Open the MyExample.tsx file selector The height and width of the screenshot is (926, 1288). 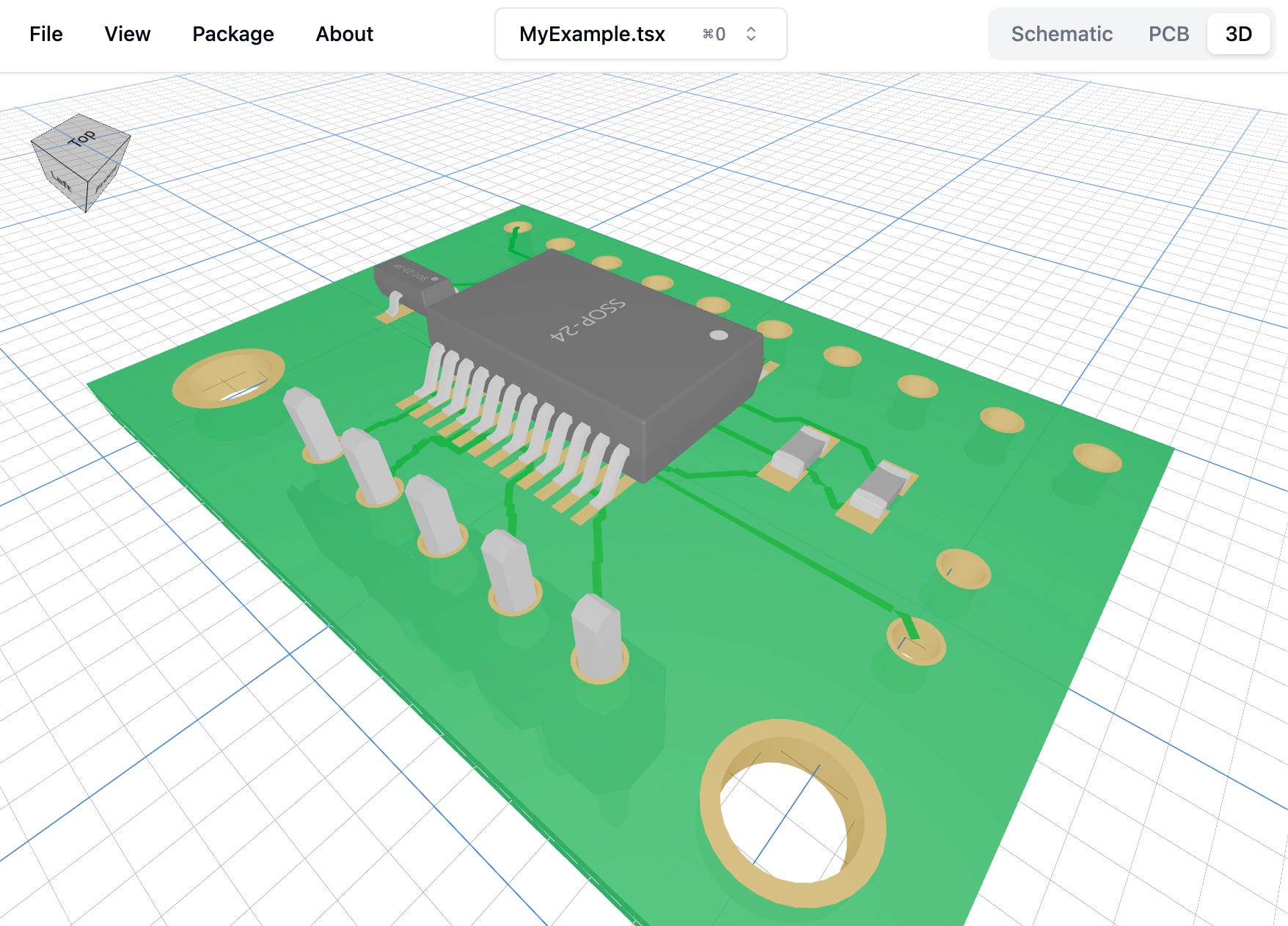640,34
